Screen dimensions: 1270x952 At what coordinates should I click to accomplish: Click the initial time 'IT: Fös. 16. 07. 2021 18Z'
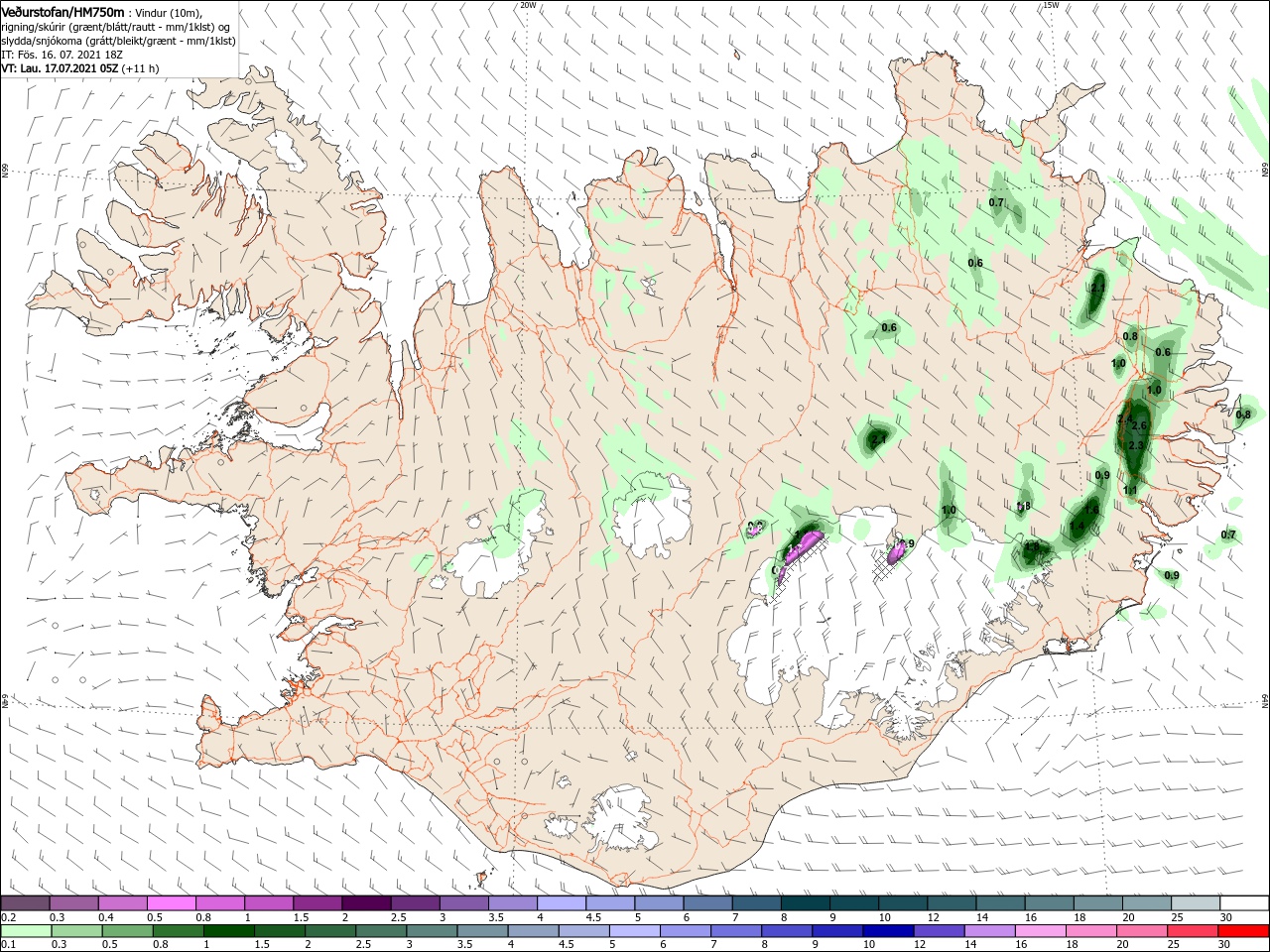tap(62, 55)
